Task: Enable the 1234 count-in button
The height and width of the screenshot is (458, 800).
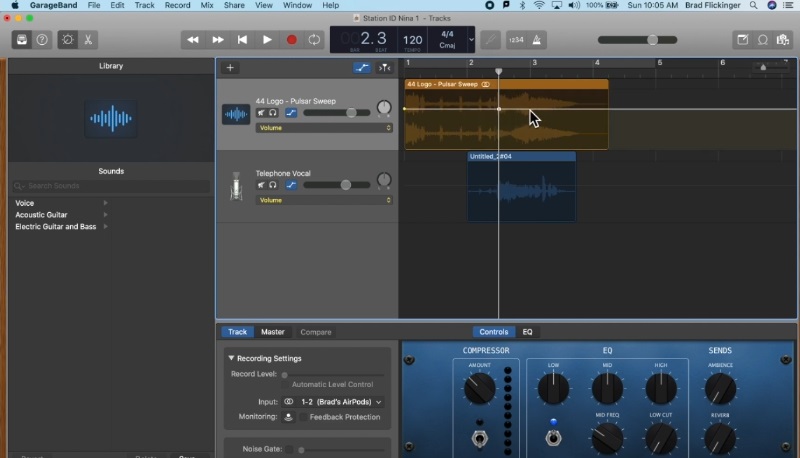Action: [x=516, y=40]
